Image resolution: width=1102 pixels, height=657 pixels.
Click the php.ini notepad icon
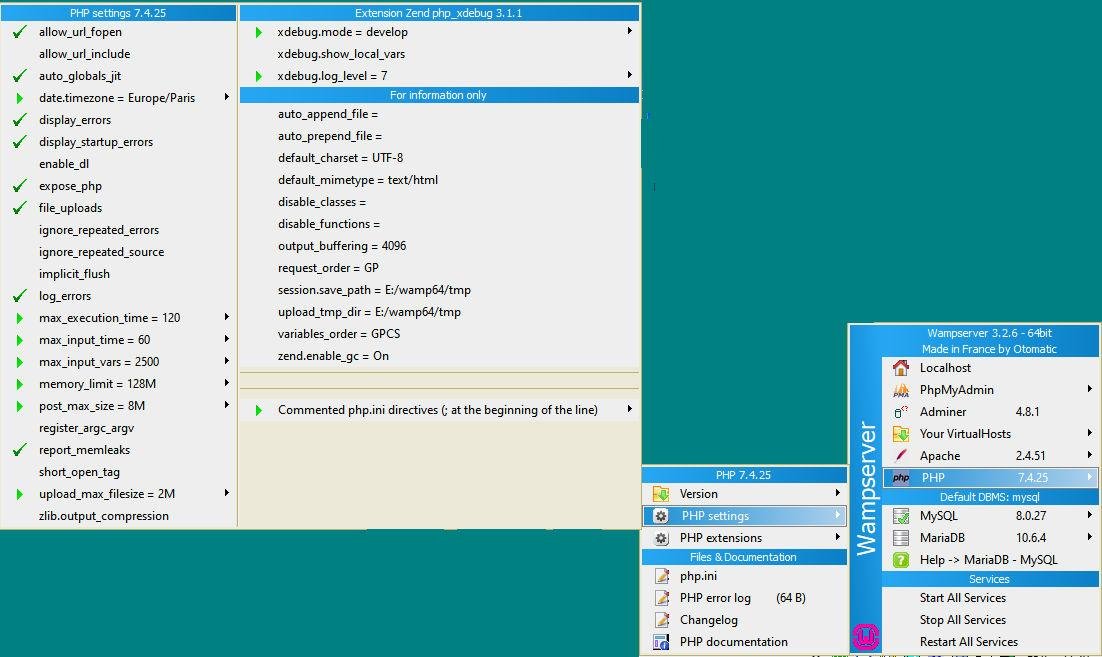pyautogui.click(x=661, y=576)
